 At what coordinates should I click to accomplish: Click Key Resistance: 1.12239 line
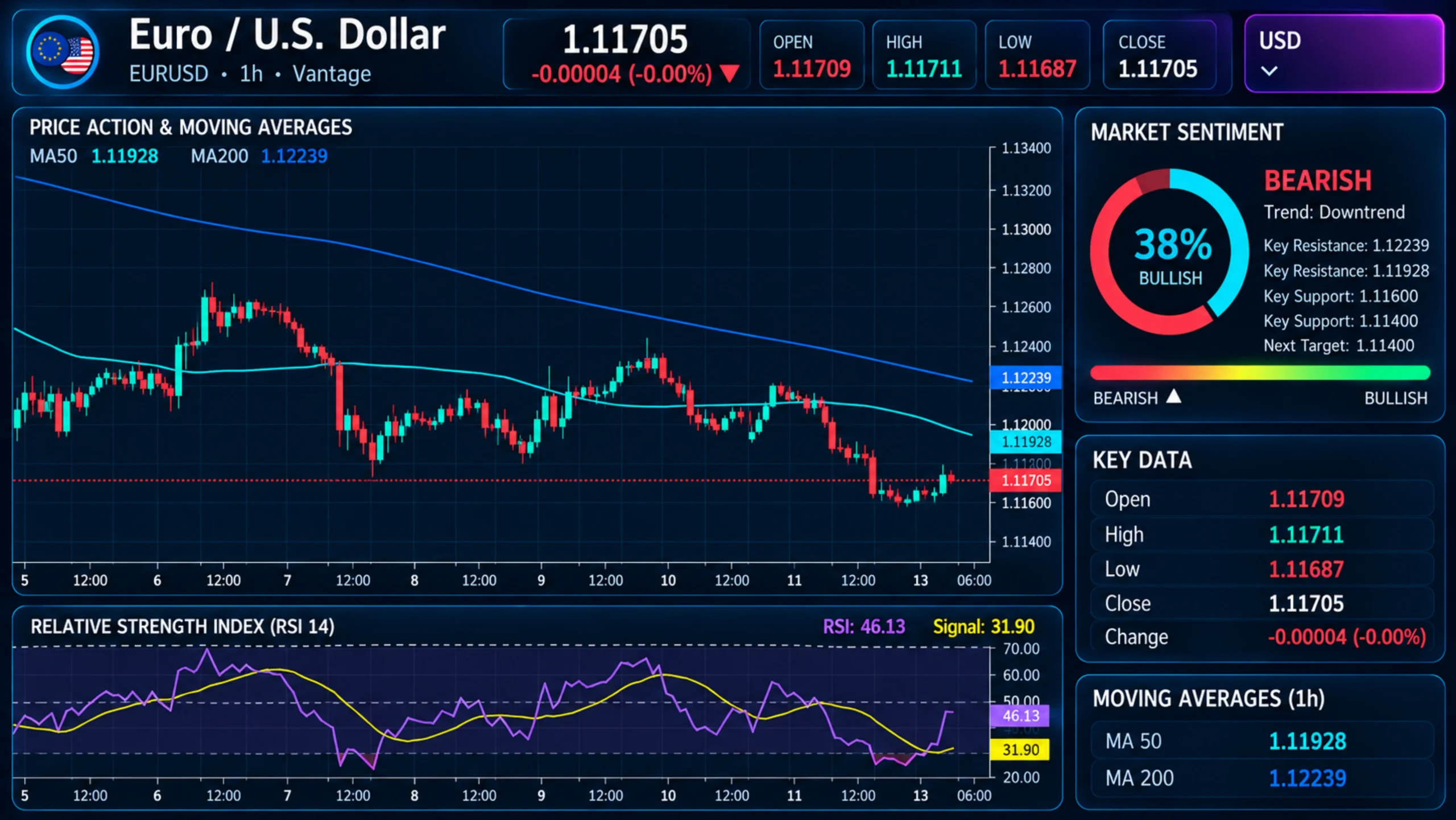coord(1346,245)
